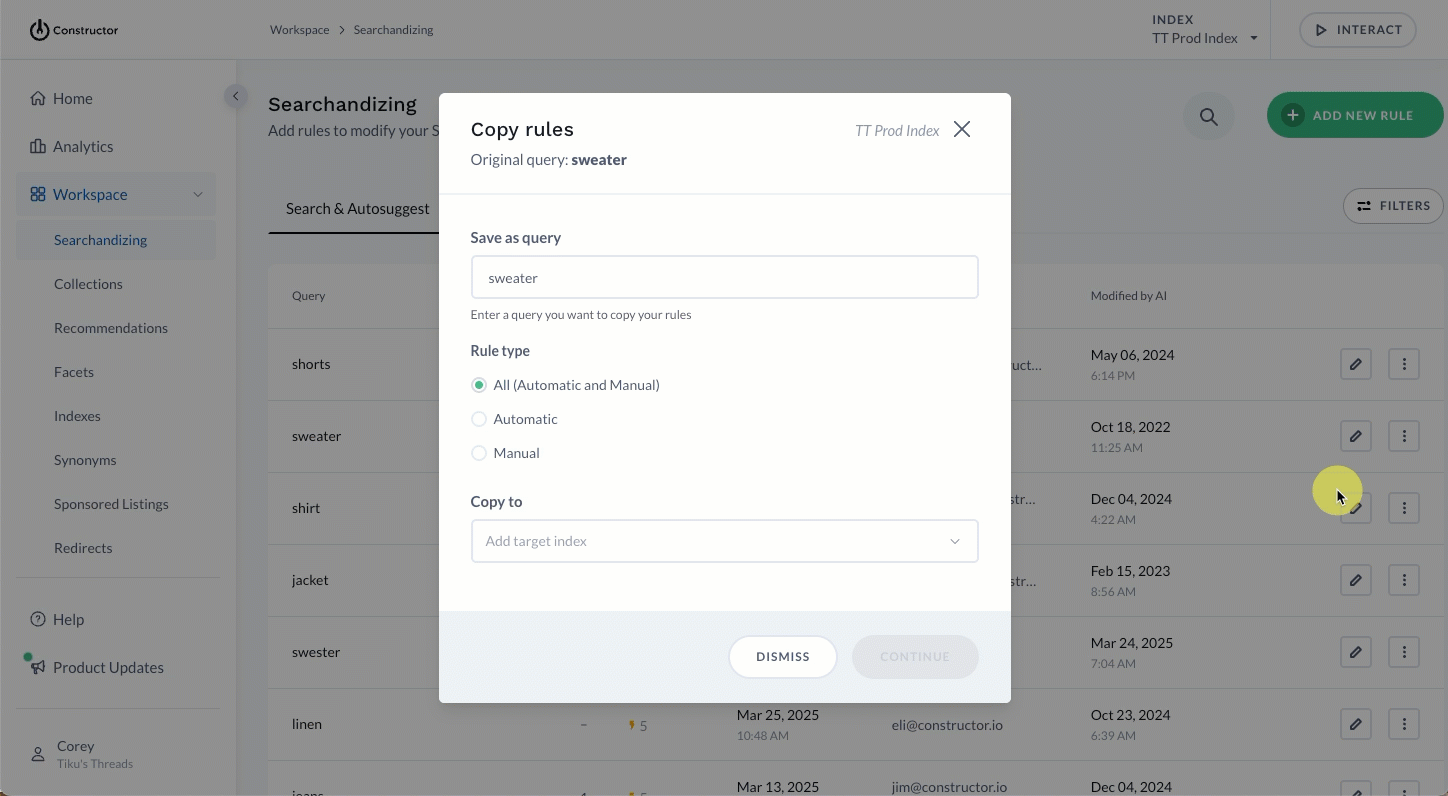1448x796 pixels.
Task: Open Recommendations page
Action: [x=111, y=328]
